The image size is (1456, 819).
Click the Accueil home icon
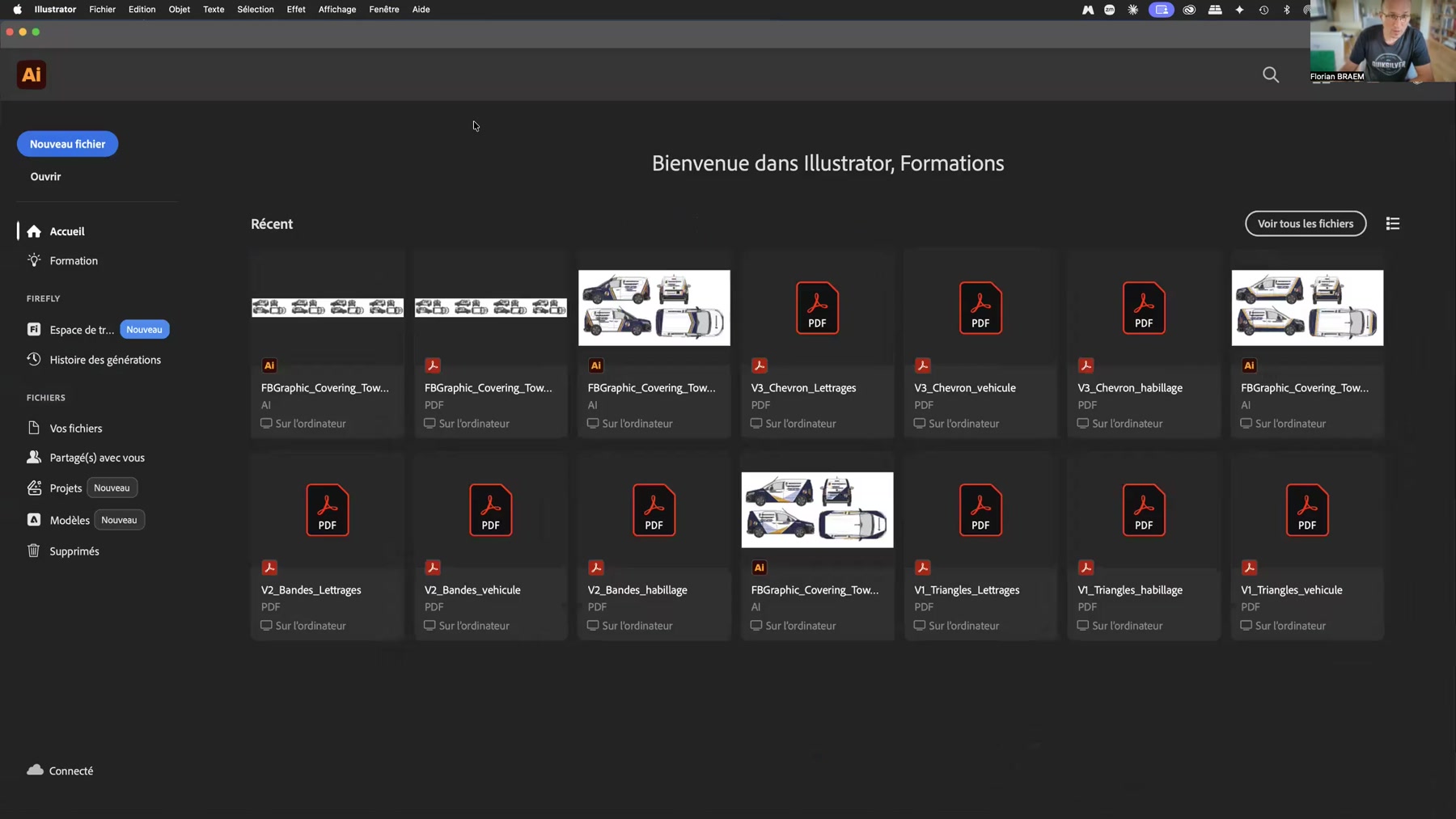tap(34, 231)
